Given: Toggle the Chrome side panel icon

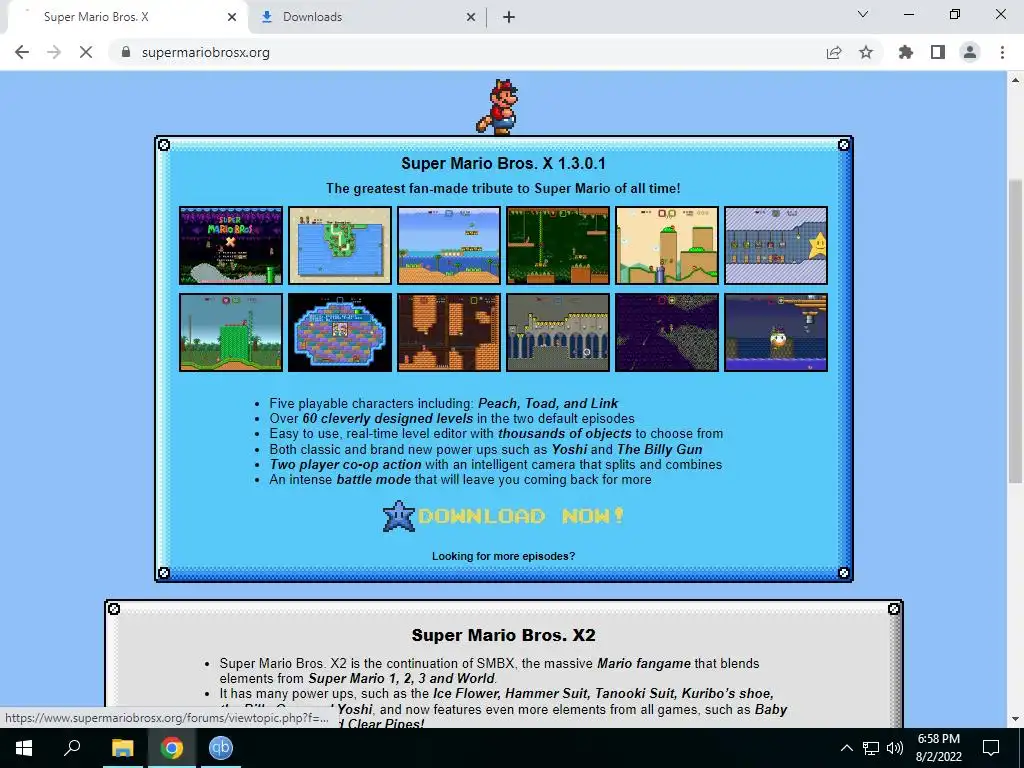Looking at the screenshot, I should [938, 52].
